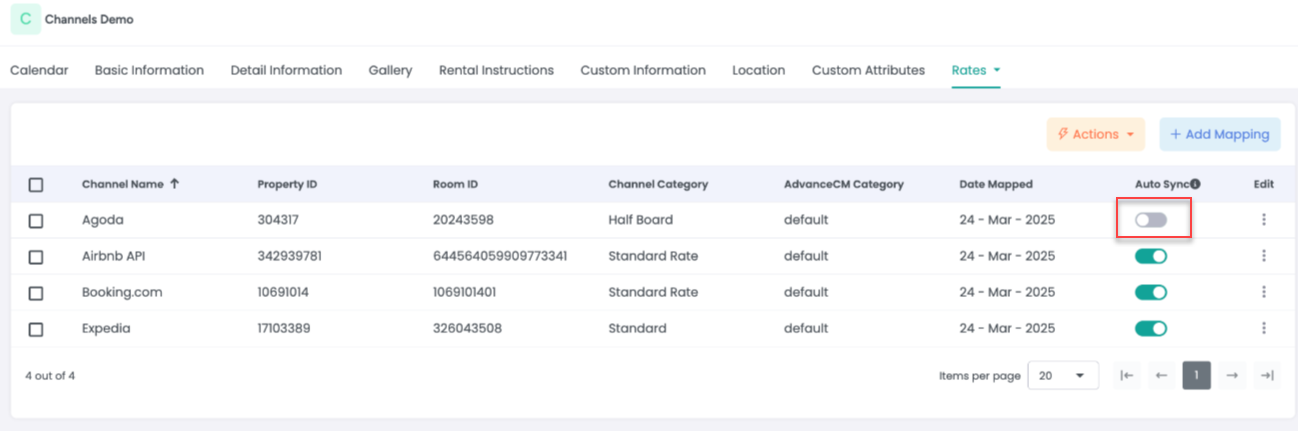Click the Add Mapping button
1298x431 pixels.
pos(1219,134)
